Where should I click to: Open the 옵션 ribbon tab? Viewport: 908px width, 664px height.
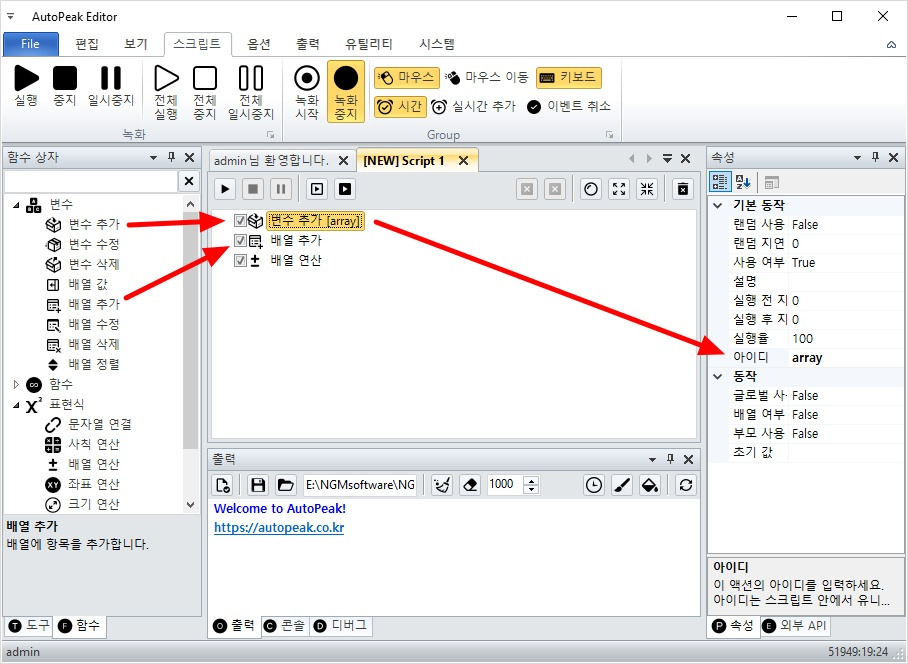259,44
